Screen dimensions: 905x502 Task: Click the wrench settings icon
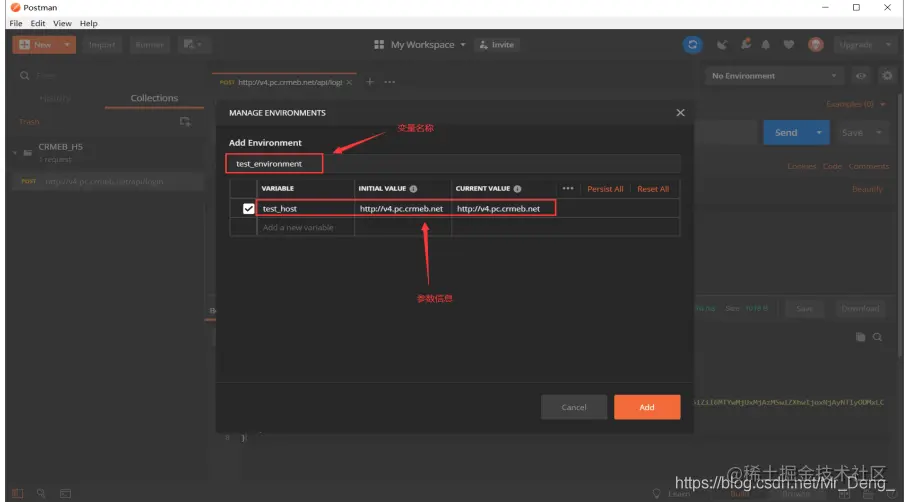[x=746, y=44]
